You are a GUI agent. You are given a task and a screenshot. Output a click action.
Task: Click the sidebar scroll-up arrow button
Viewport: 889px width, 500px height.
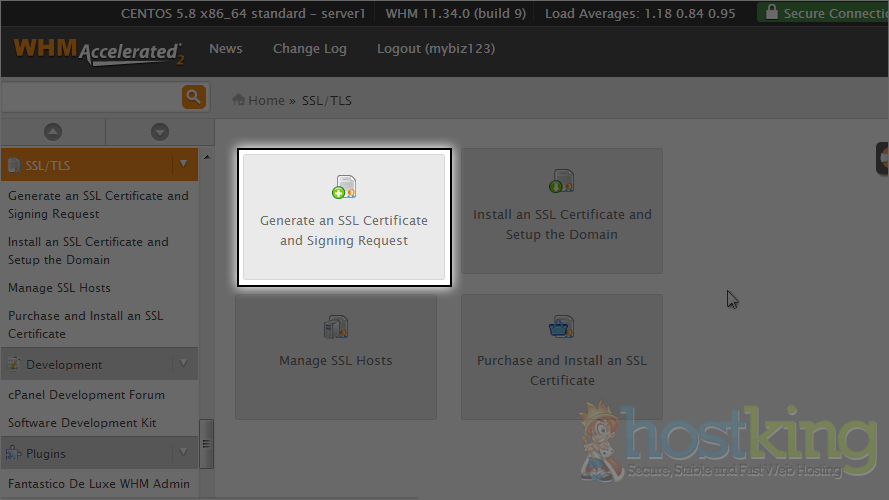[53, 132]
